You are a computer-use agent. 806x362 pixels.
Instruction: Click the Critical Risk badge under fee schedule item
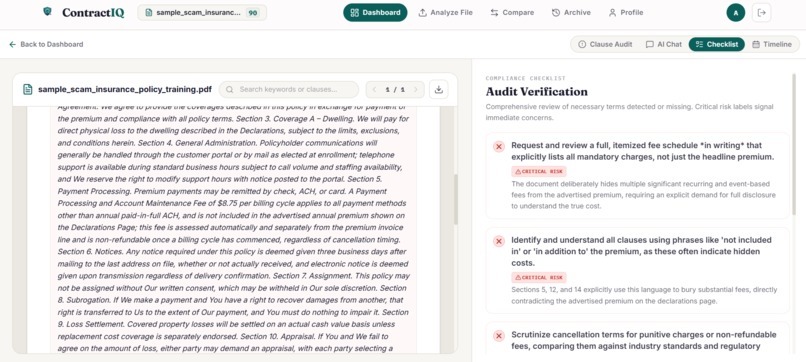click(539, 172)
